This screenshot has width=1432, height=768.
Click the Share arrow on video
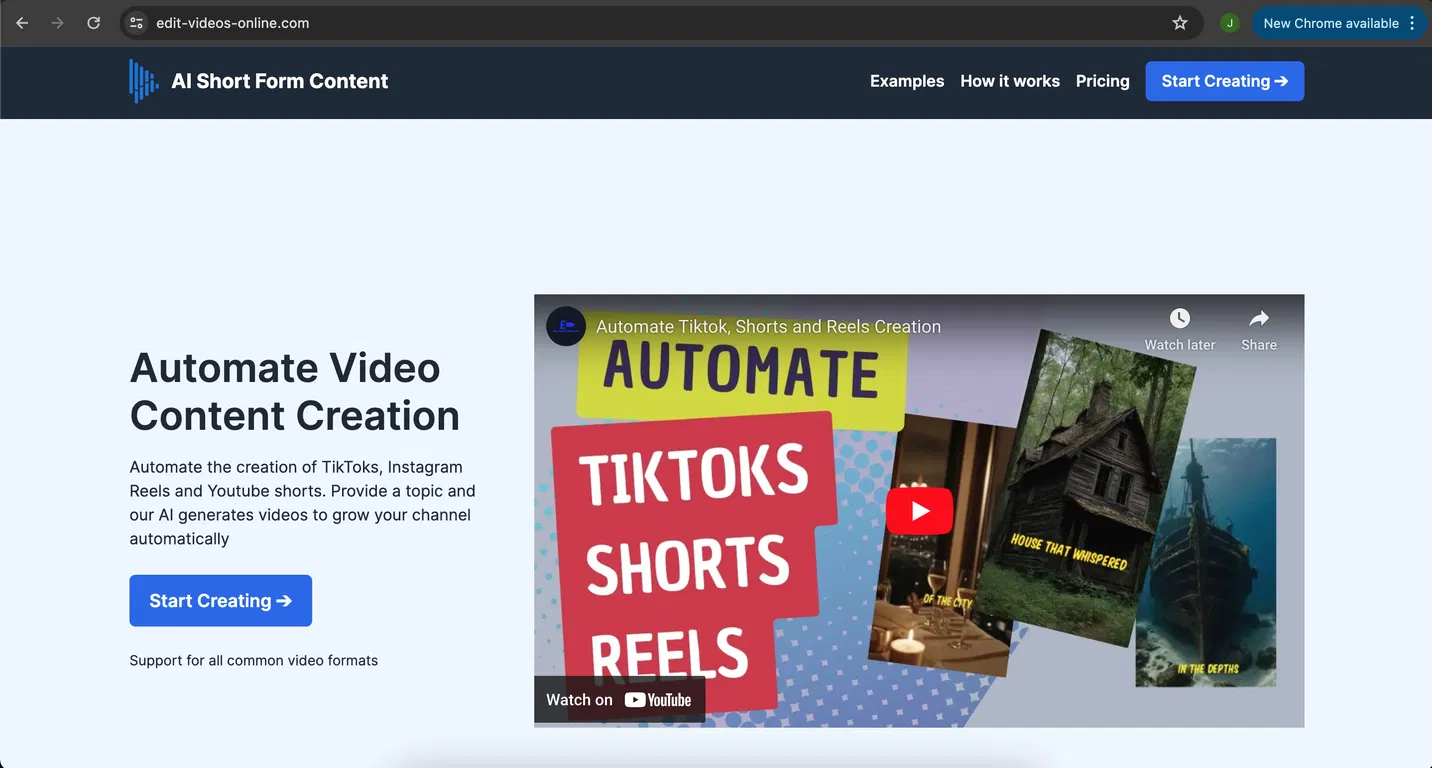point(1259,319)
